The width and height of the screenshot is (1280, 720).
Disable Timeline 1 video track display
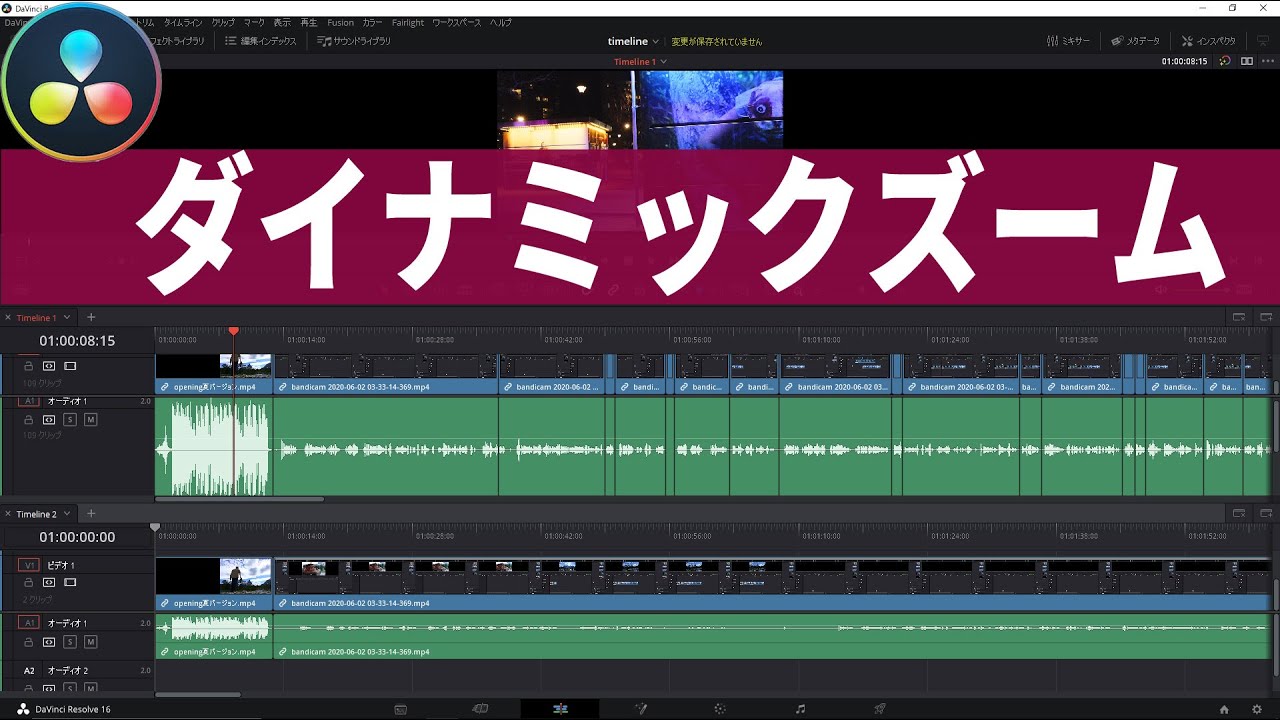click(70, 366)
